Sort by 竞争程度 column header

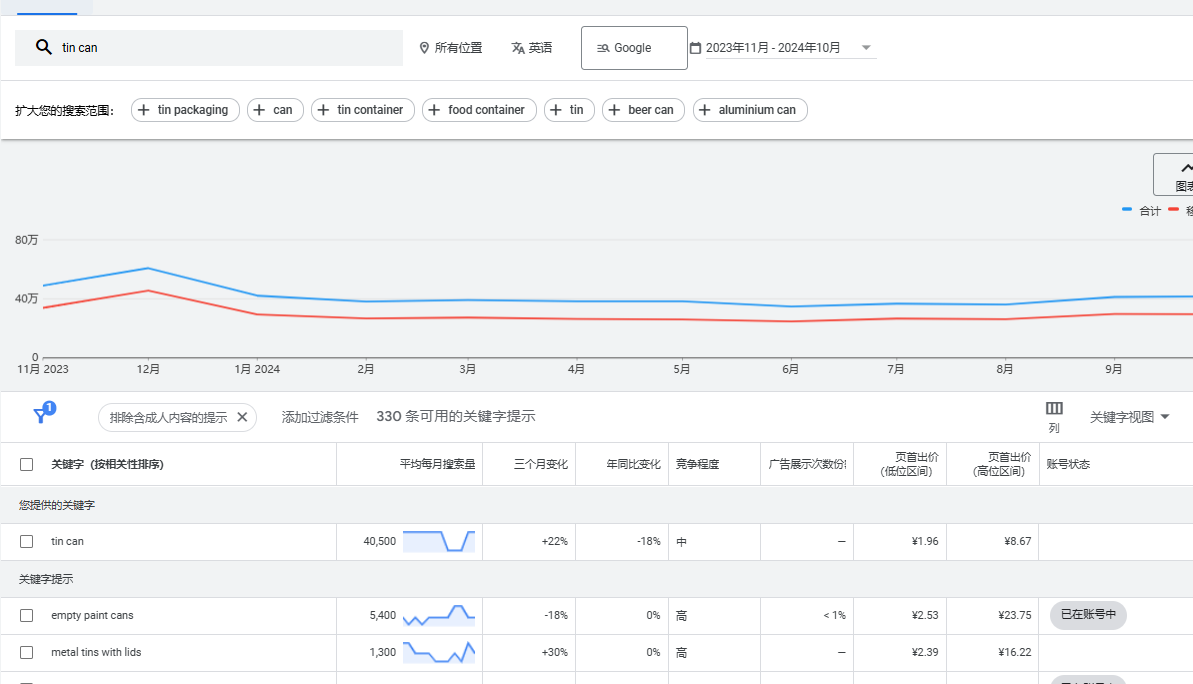point(698,464)
